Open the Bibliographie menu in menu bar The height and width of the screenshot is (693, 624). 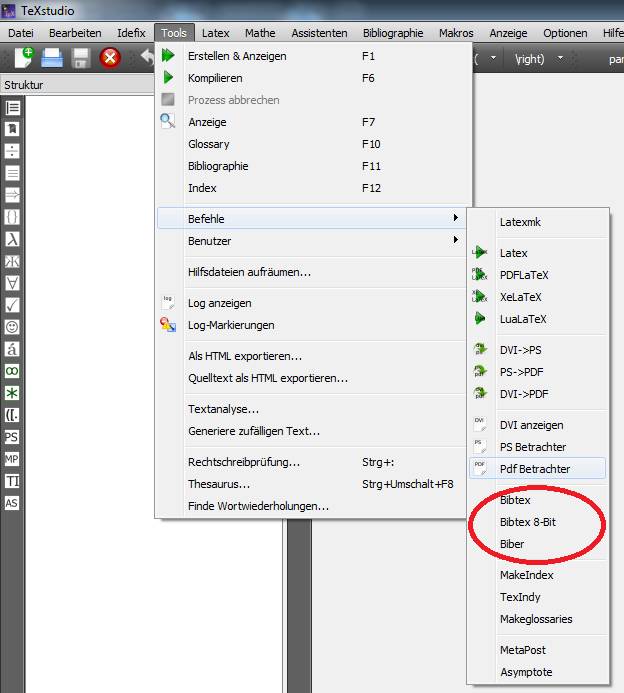point(393,33)
